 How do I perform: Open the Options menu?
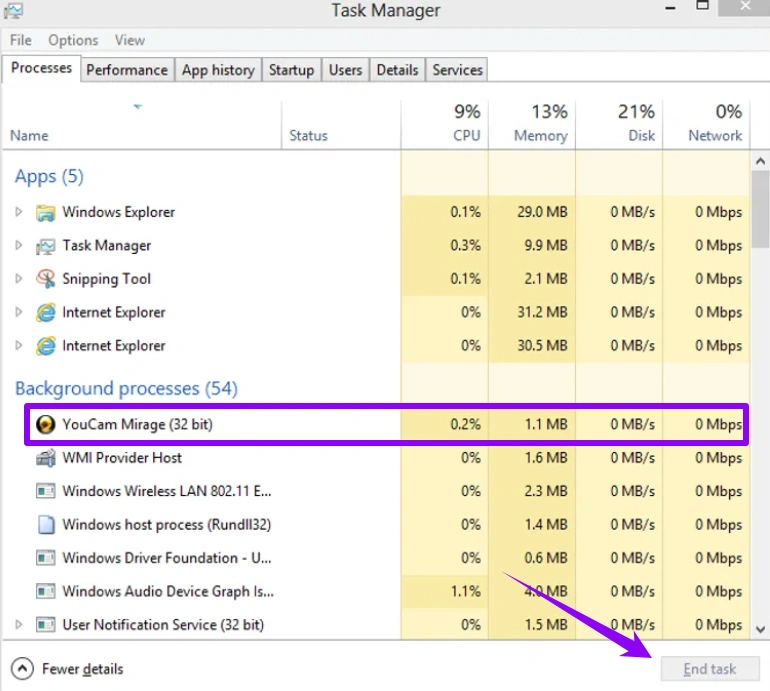pos(73,40)
